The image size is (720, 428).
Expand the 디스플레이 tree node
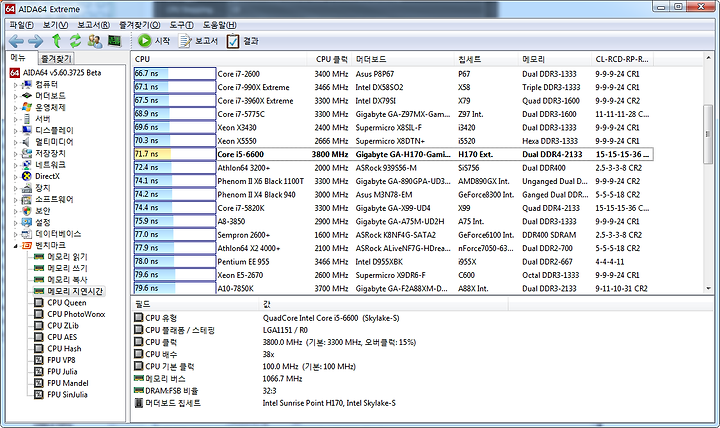coord(15,131)
